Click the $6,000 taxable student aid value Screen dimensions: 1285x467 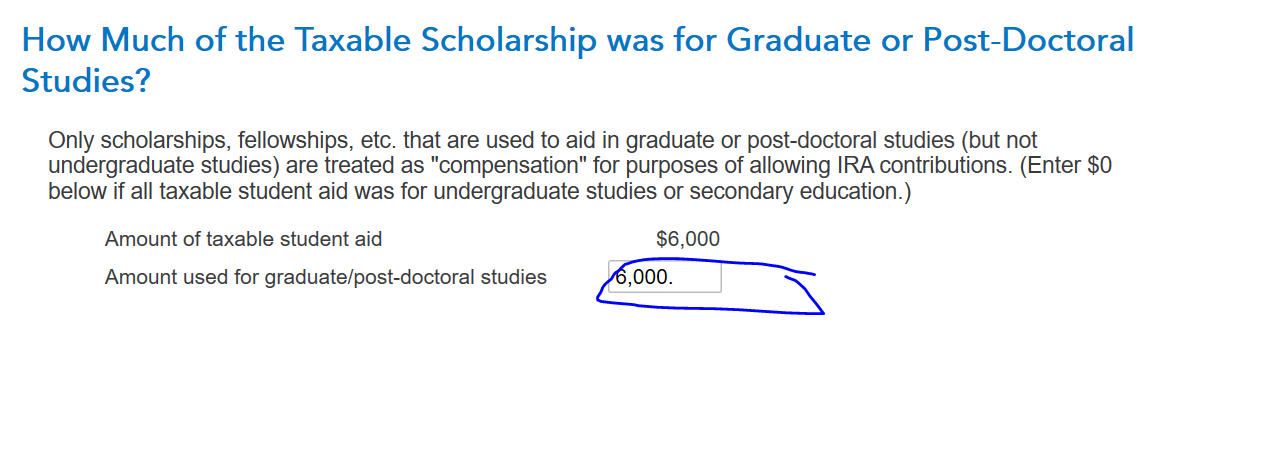[687, 239]
